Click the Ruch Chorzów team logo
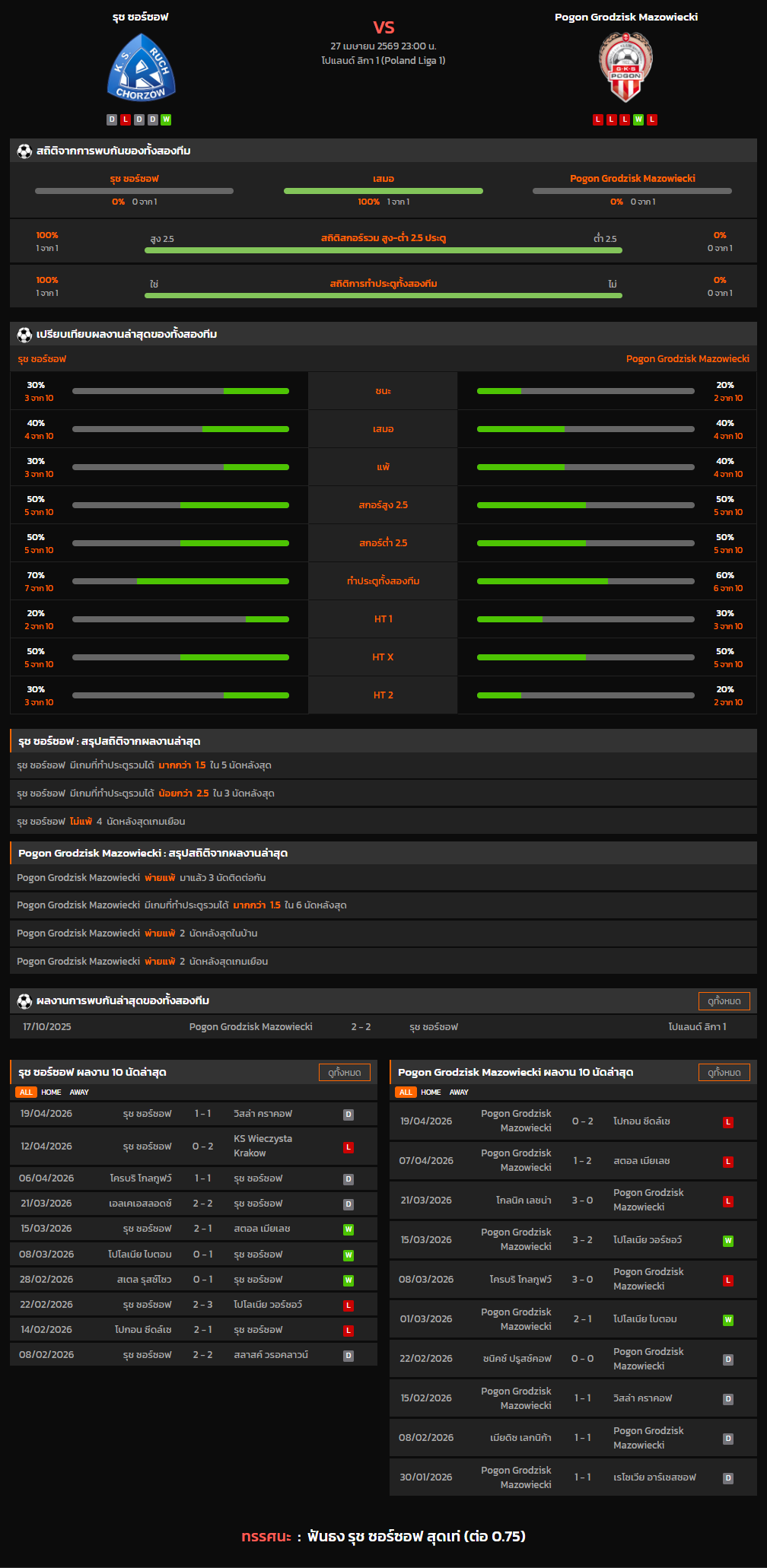 point(141,69)
